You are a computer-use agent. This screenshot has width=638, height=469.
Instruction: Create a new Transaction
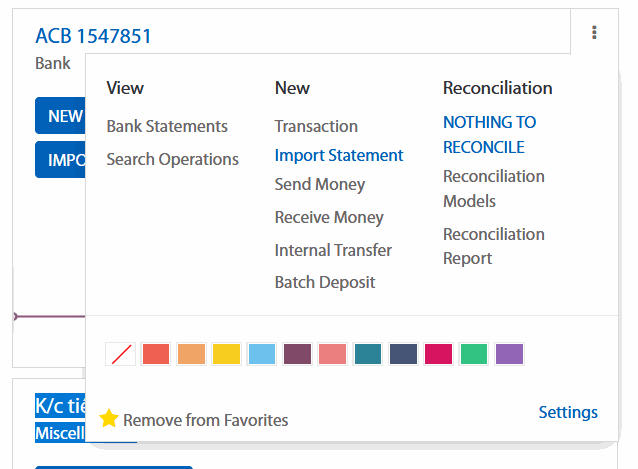pyautogui.click(x=316, y=126)
